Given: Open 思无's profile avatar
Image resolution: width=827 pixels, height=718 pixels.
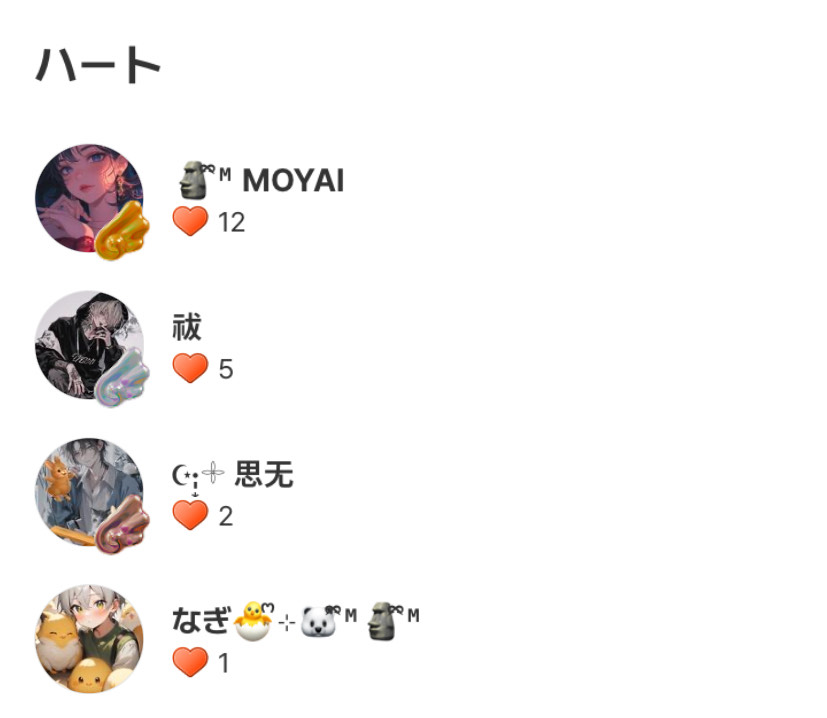Looking at the screenshot, I should click(89, 492).
